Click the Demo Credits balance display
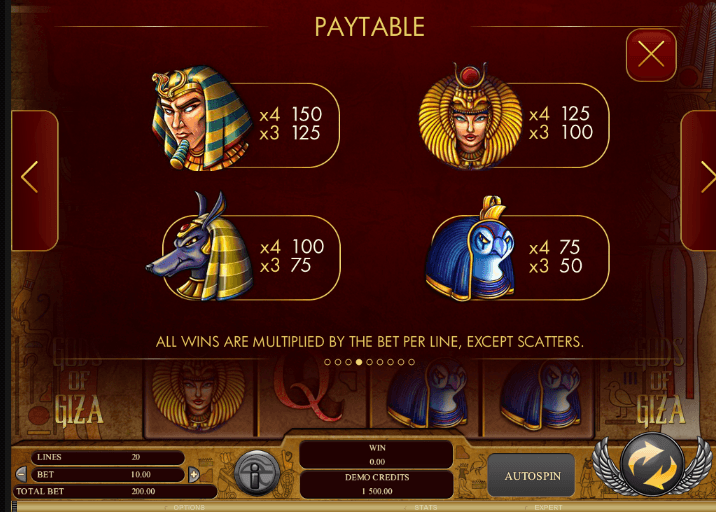 click(377, 485)
